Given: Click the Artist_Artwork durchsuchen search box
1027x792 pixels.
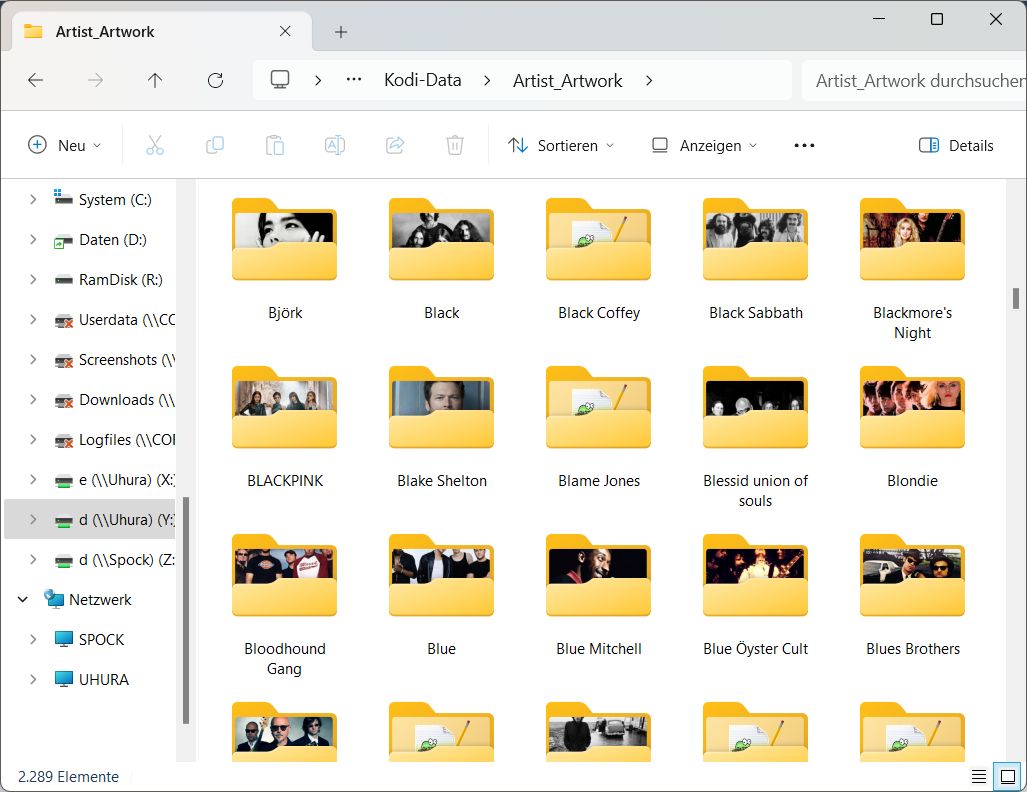Looking at the screenshot, I should [914, 81].
